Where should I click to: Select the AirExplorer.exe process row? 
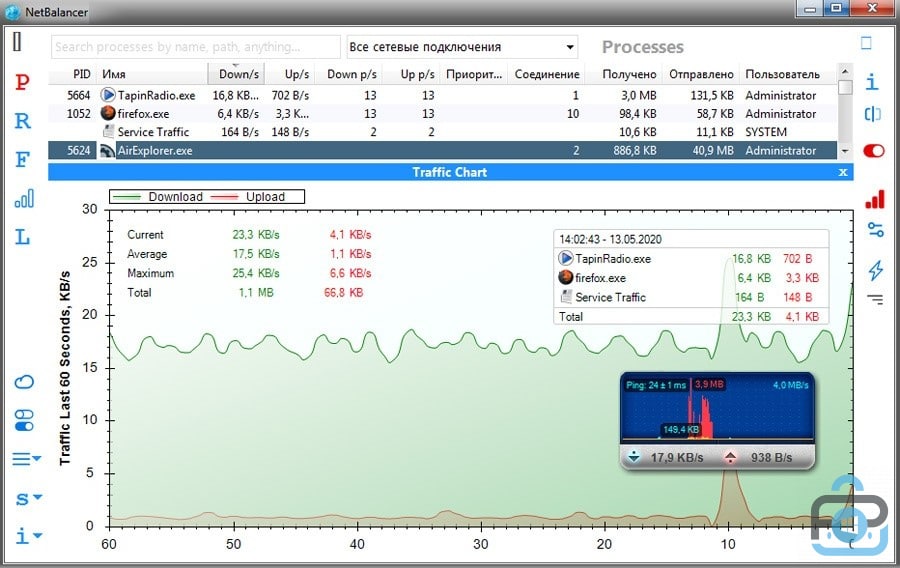point(443,151)
